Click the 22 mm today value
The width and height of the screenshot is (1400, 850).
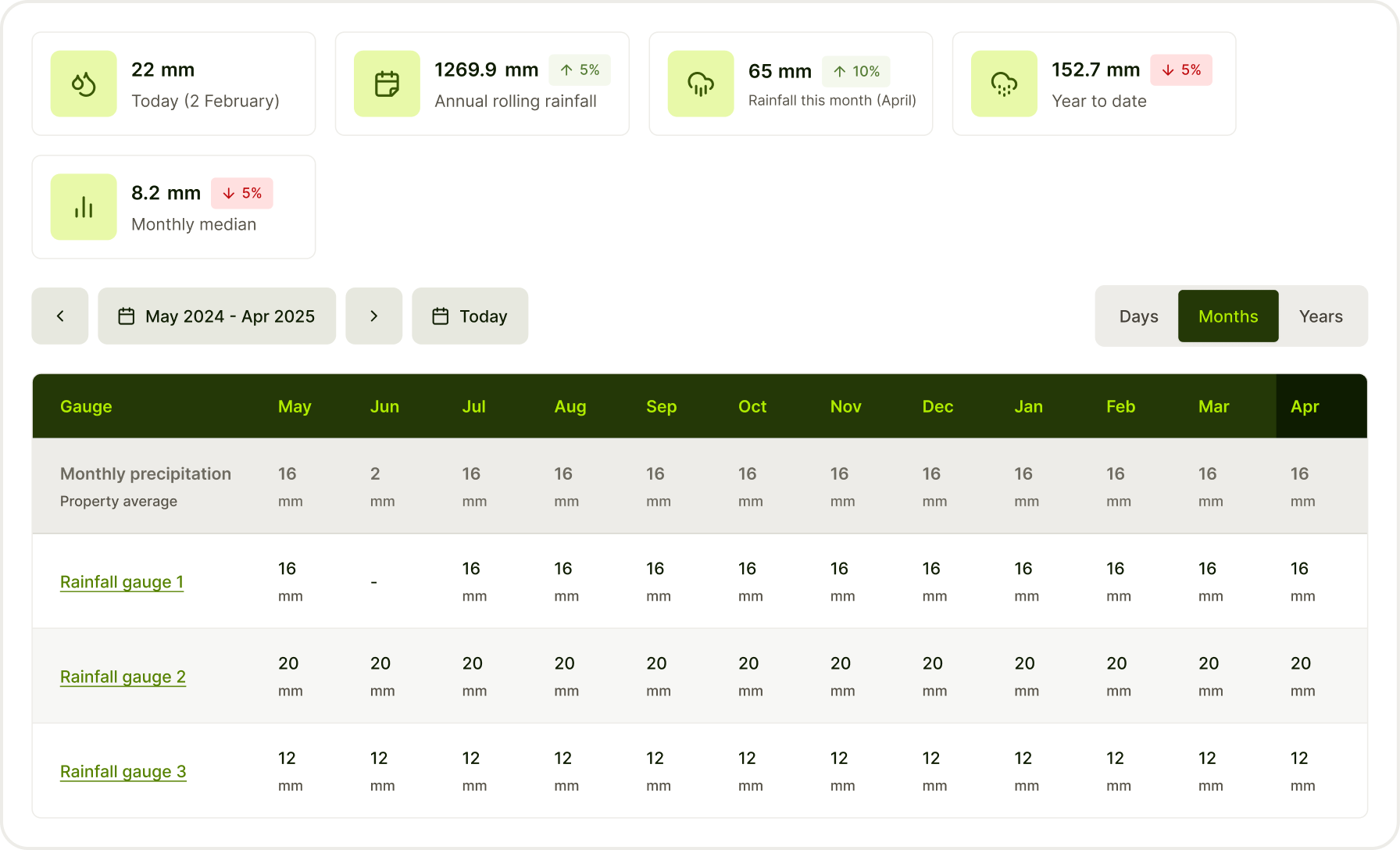click(162, 70)
